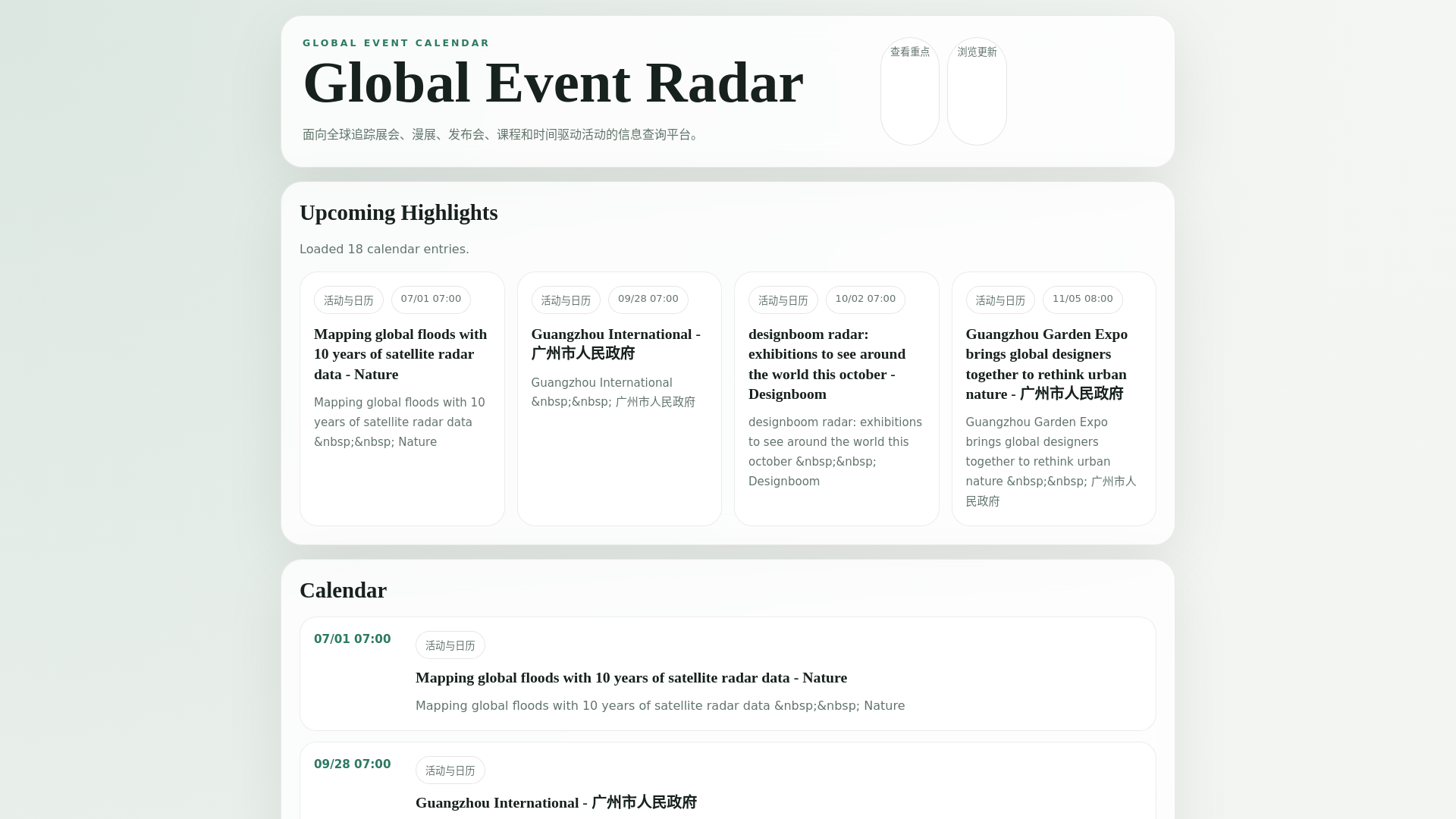Select the 活动与日历 tag in the 07/01 calendar row
Screen dimensions: 1456x819
[450, 645]
